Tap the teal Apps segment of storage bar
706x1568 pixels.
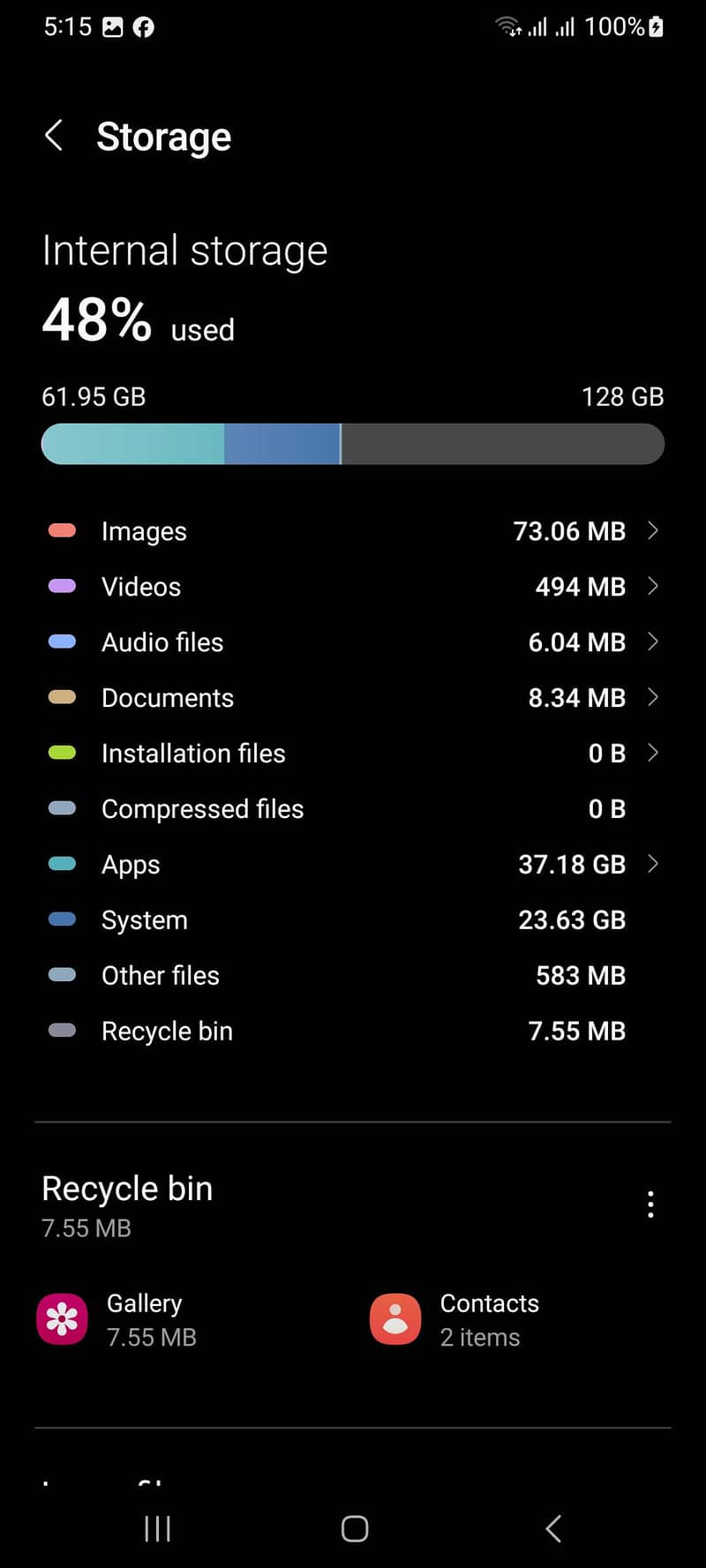pos(132,444)
